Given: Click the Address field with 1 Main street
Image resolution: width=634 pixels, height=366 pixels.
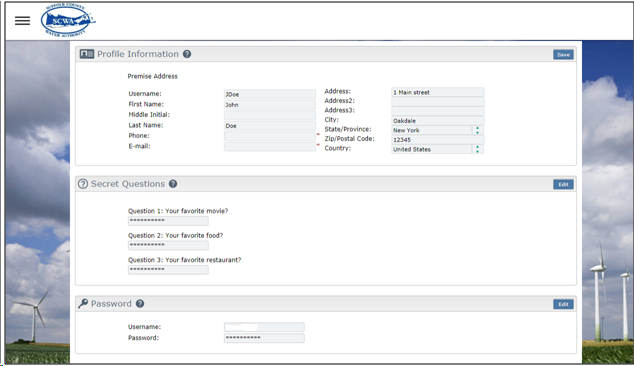Looking at the screenshot, I should pyautogui.click(x=437, y=92).
